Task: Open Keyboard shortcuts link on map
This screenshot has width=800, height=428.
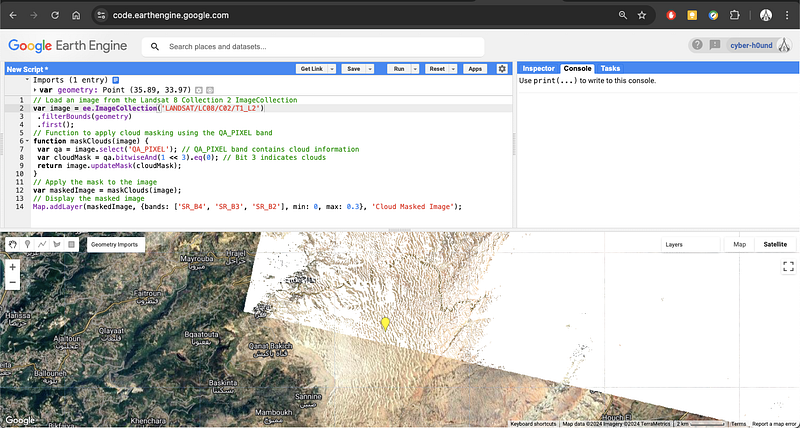Action: [x=533, y=424]
